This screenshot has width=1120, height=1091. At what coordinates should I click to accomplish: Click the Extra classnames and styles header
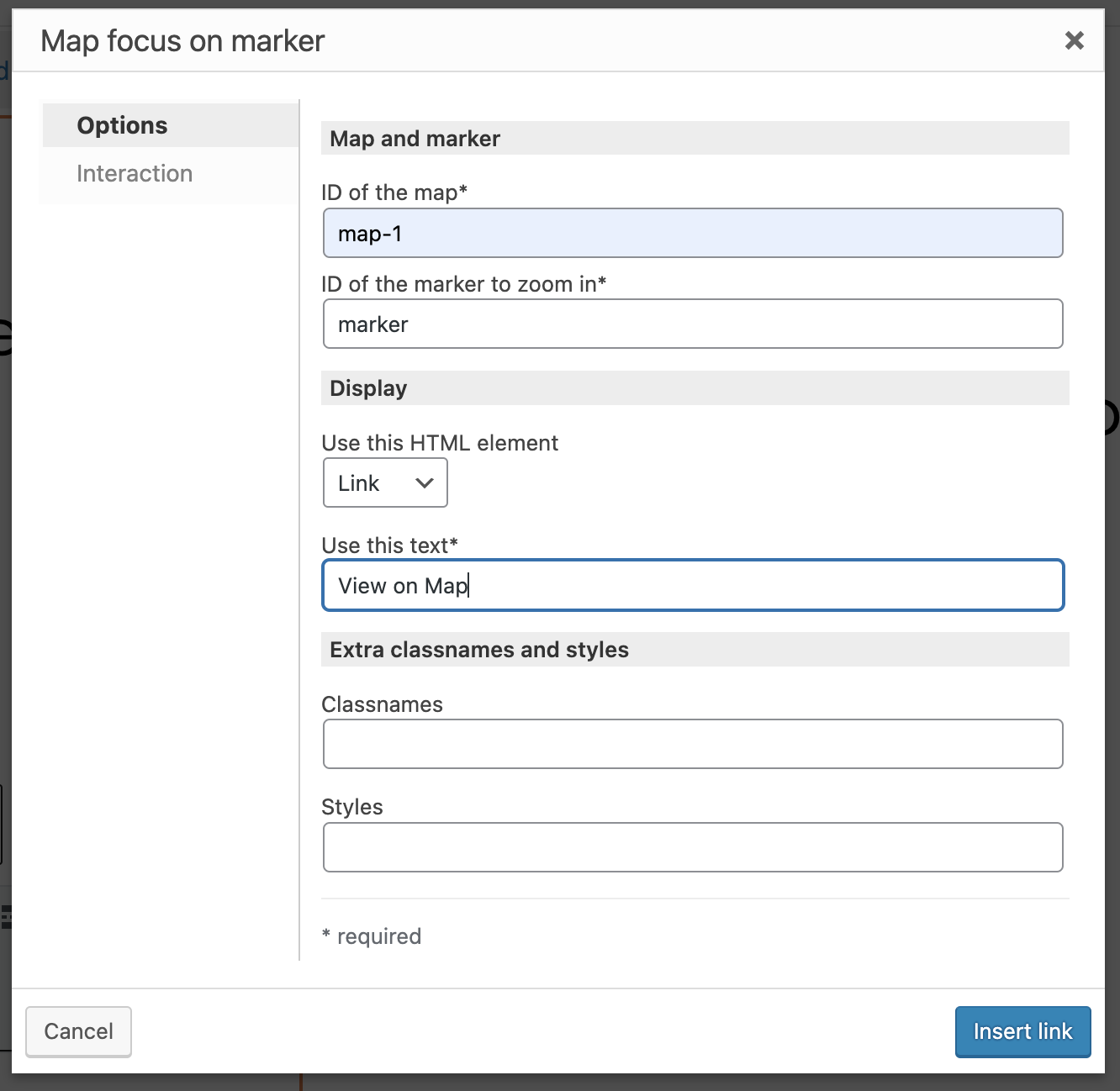[x=478, y=649]
